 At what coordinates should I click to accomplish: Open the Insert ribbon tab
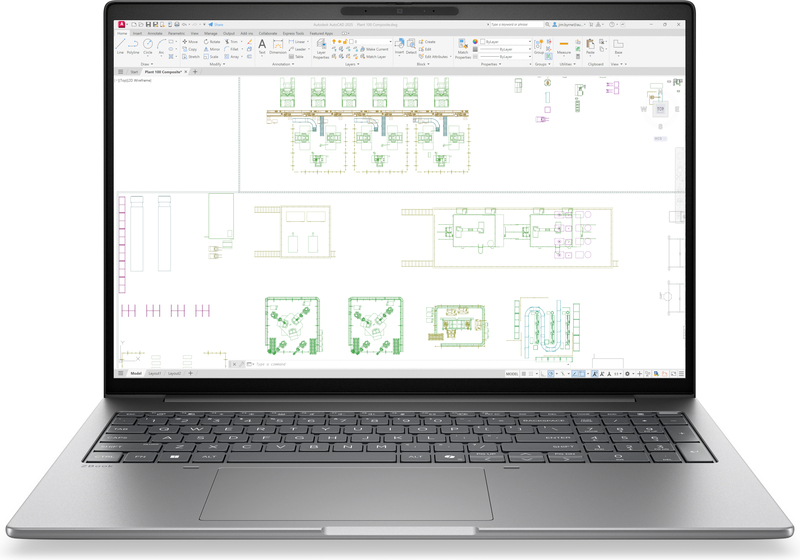pyautogui.click(x=137, y=34)
